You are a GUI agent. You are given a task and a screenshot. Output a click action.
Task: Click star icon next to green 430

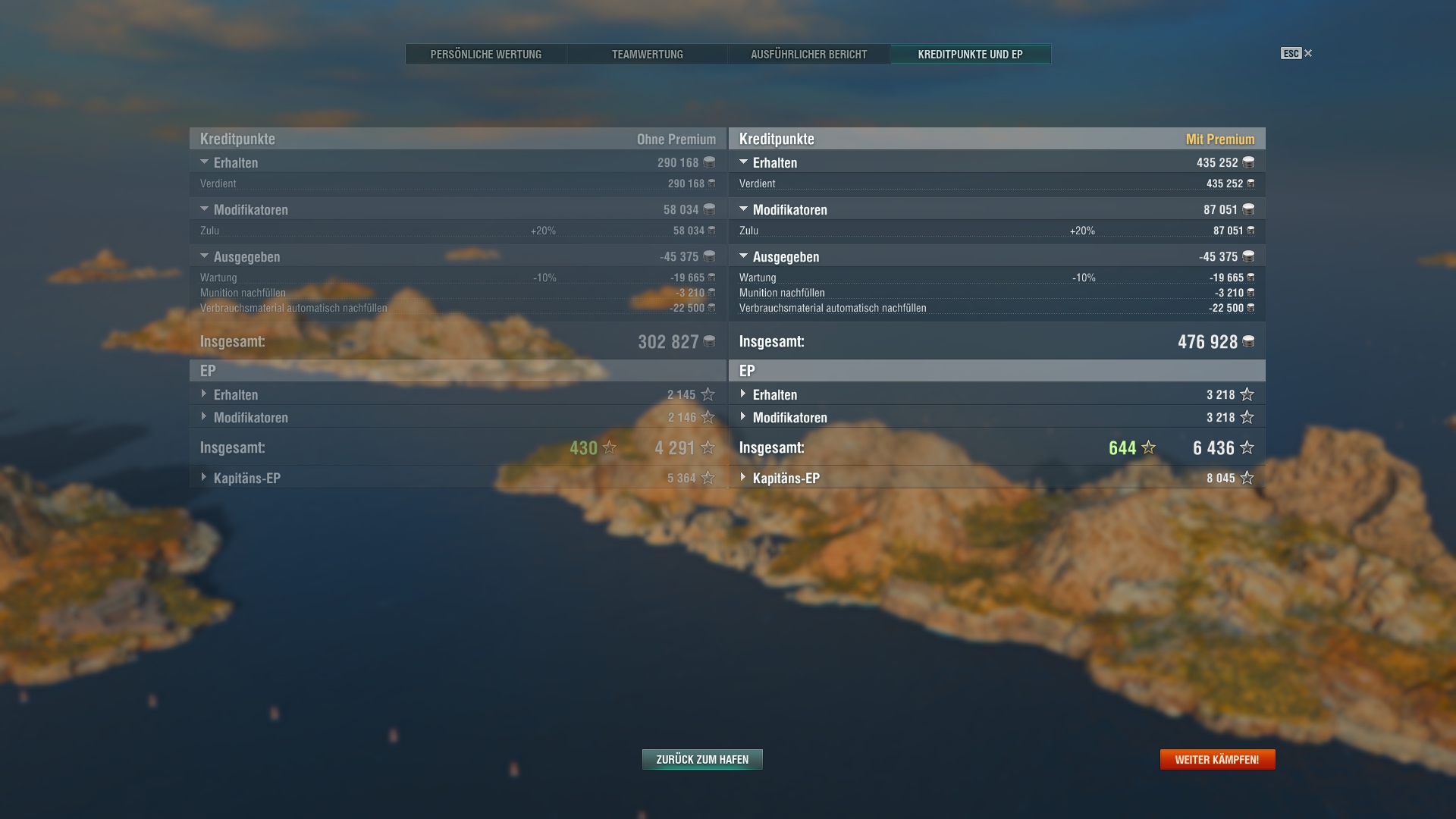pyautogui.click(x=609, y=448)
